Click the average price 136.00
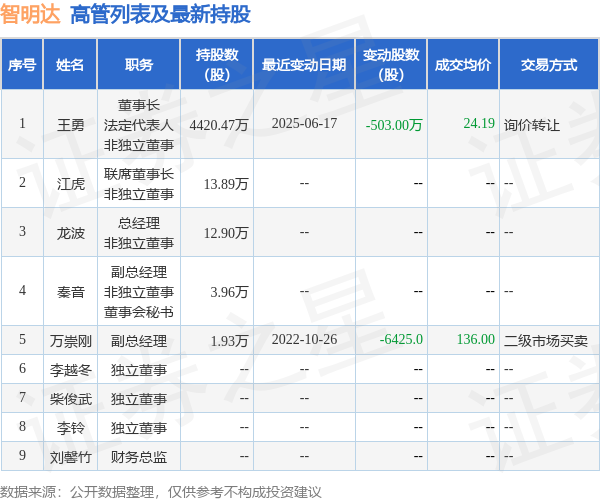Viewport: 600px width, 501px height. (476, 339)
